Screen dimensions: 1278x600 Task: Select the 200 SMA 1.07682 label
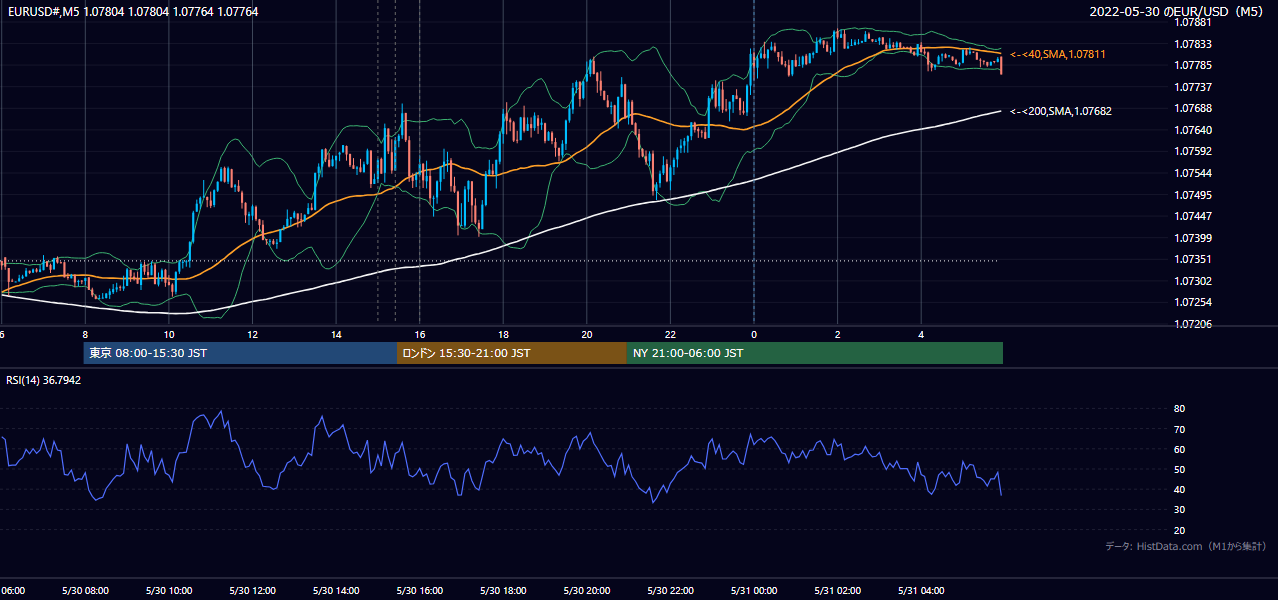1061,111
